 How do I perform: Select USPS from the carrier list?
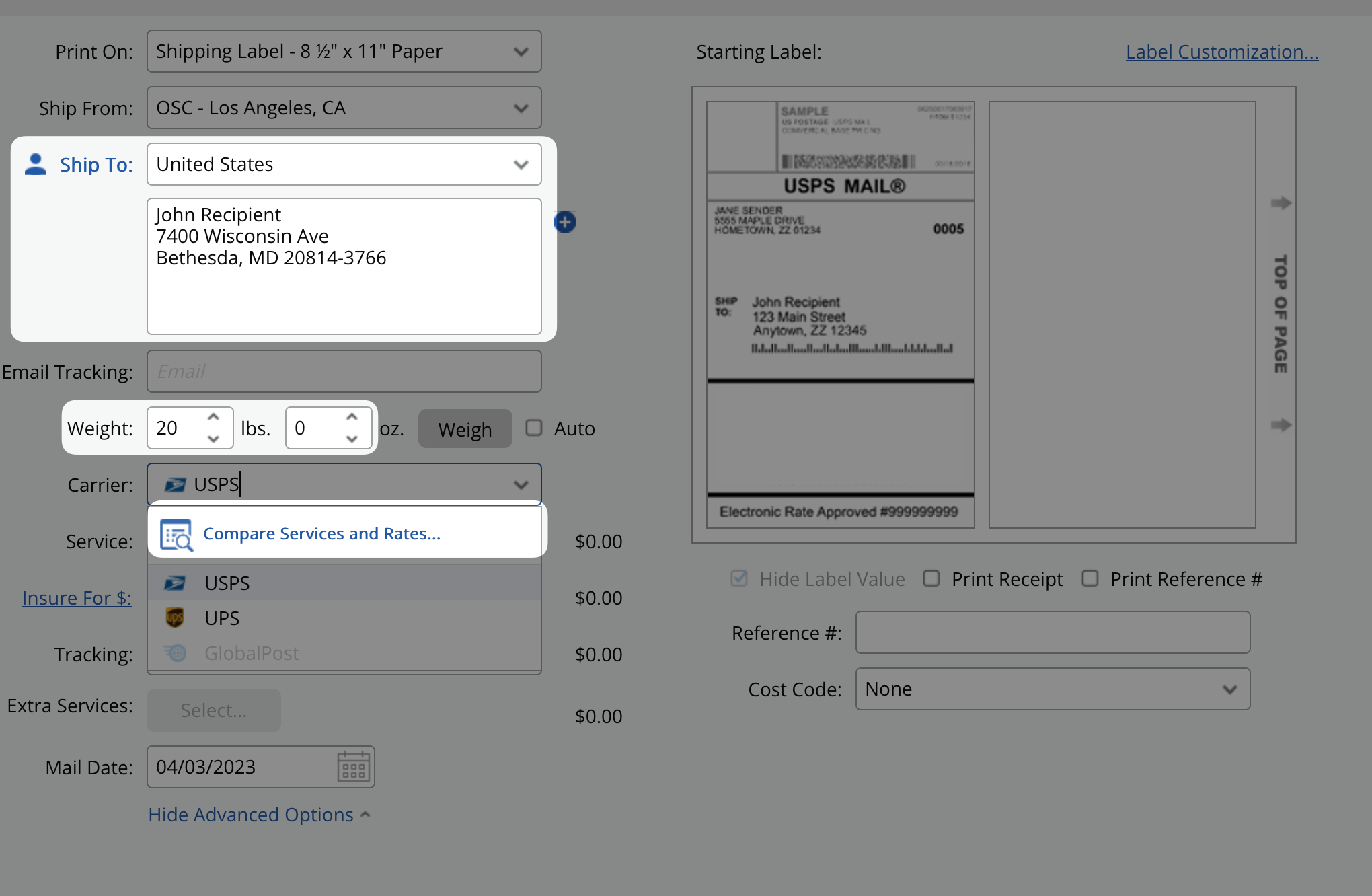coord(344,583)
